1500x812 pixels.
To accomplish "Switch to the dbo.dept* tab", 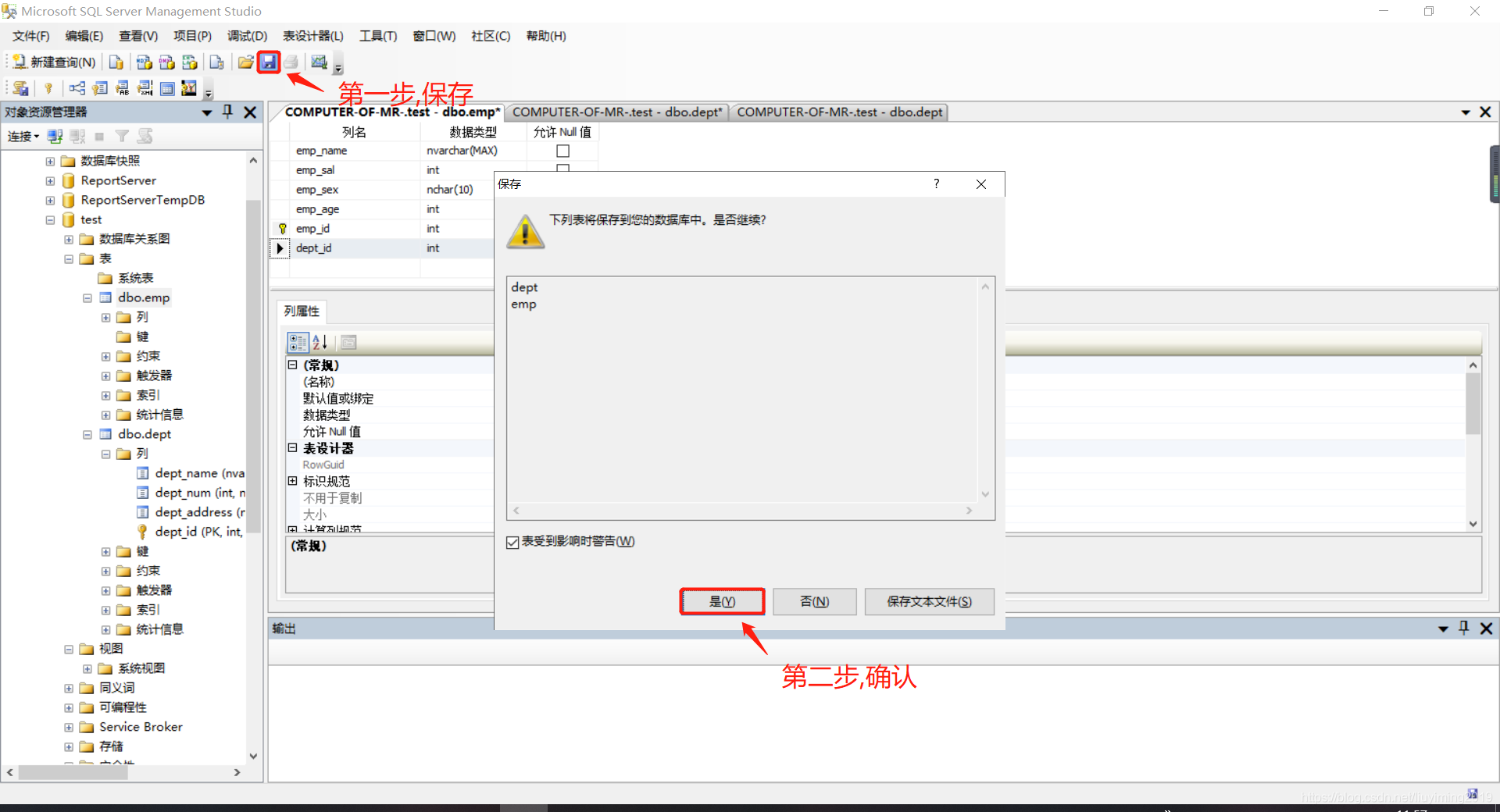I will point(617,112).
